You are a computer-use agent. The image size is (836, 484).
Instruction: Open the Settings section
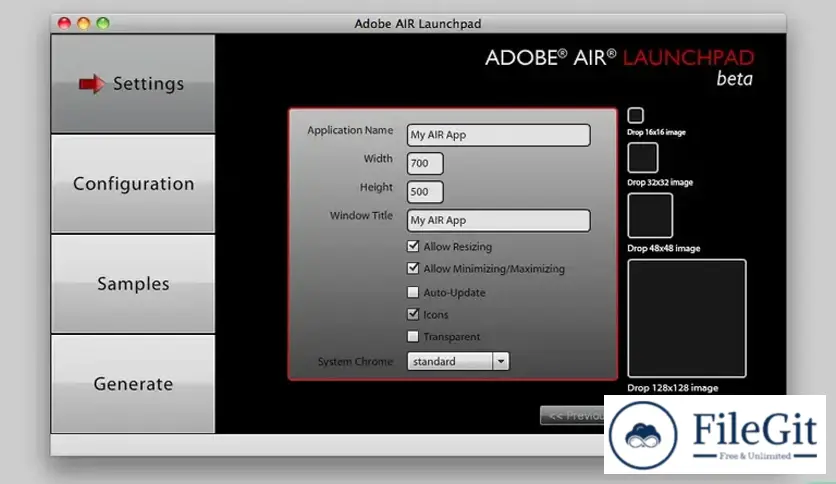click(x=133, y=84)
